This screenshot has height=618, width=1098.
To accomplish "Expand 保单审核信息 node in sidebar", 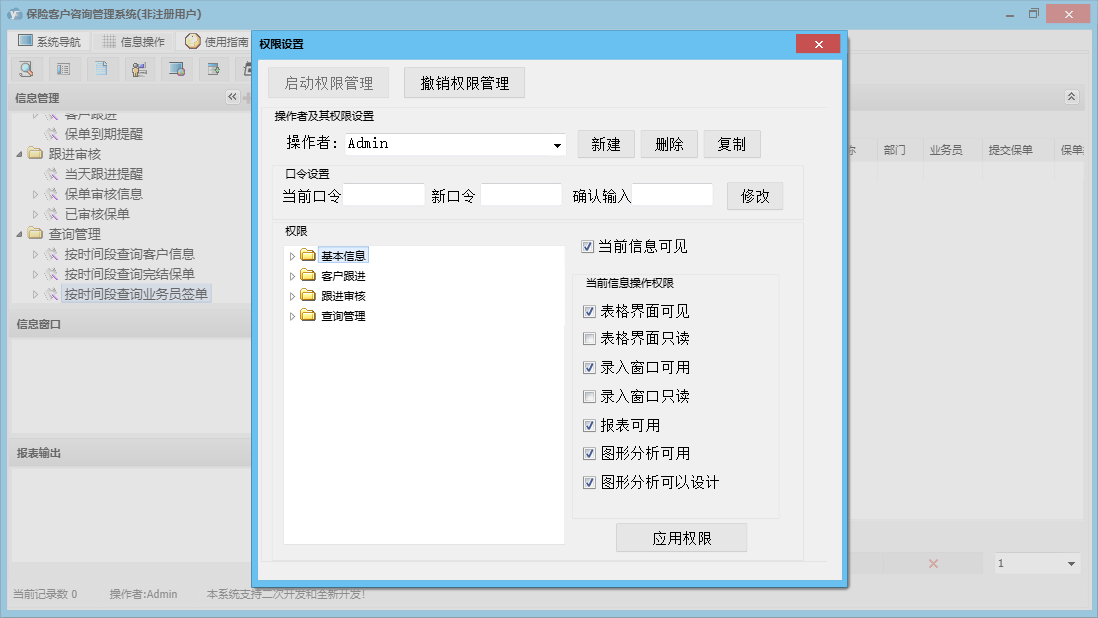I will [35, 195].
